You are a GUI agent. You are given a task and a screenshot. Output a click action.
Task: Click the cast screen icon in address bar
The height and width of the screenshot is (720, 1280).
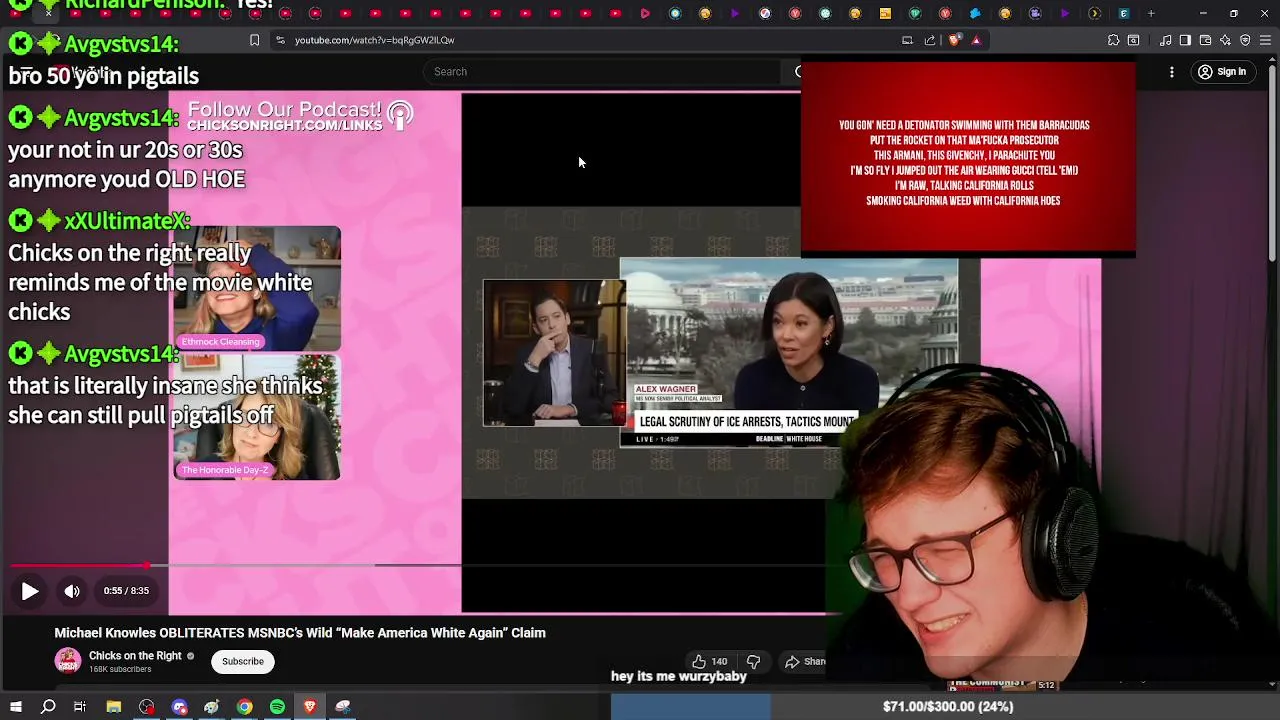click(907, 40)
